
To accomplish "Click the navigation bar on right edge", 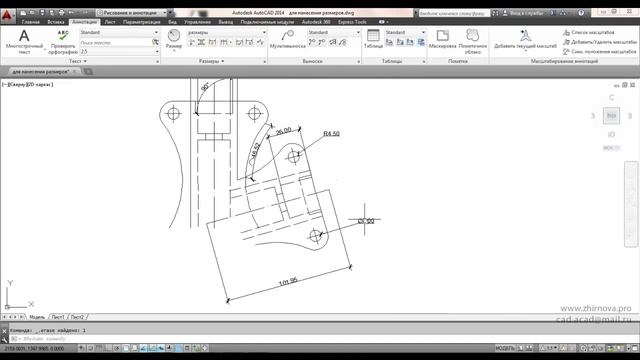I will coord(631,204).
